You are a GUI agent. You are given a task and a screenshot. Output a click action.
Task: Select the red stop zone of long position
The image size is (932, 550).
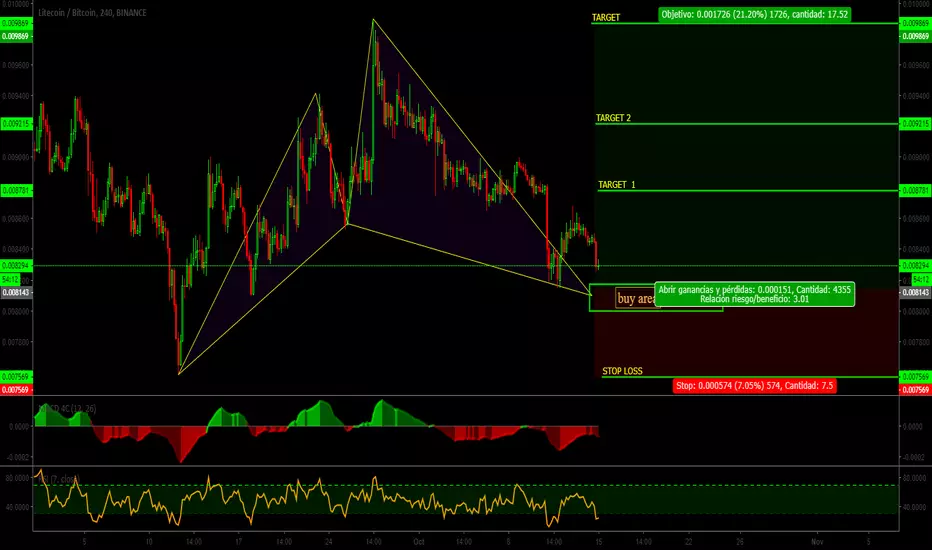point(746,333)
